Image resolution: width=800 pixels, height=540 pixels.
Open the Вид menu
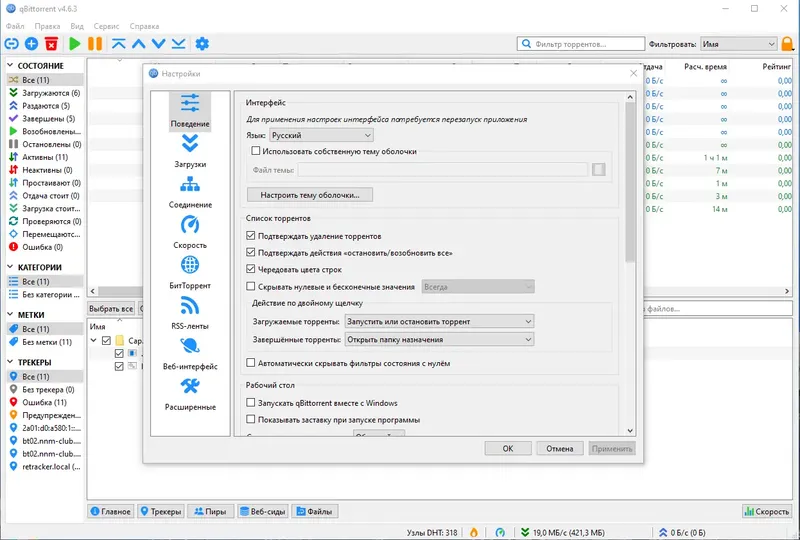click(x=77, y=26)
